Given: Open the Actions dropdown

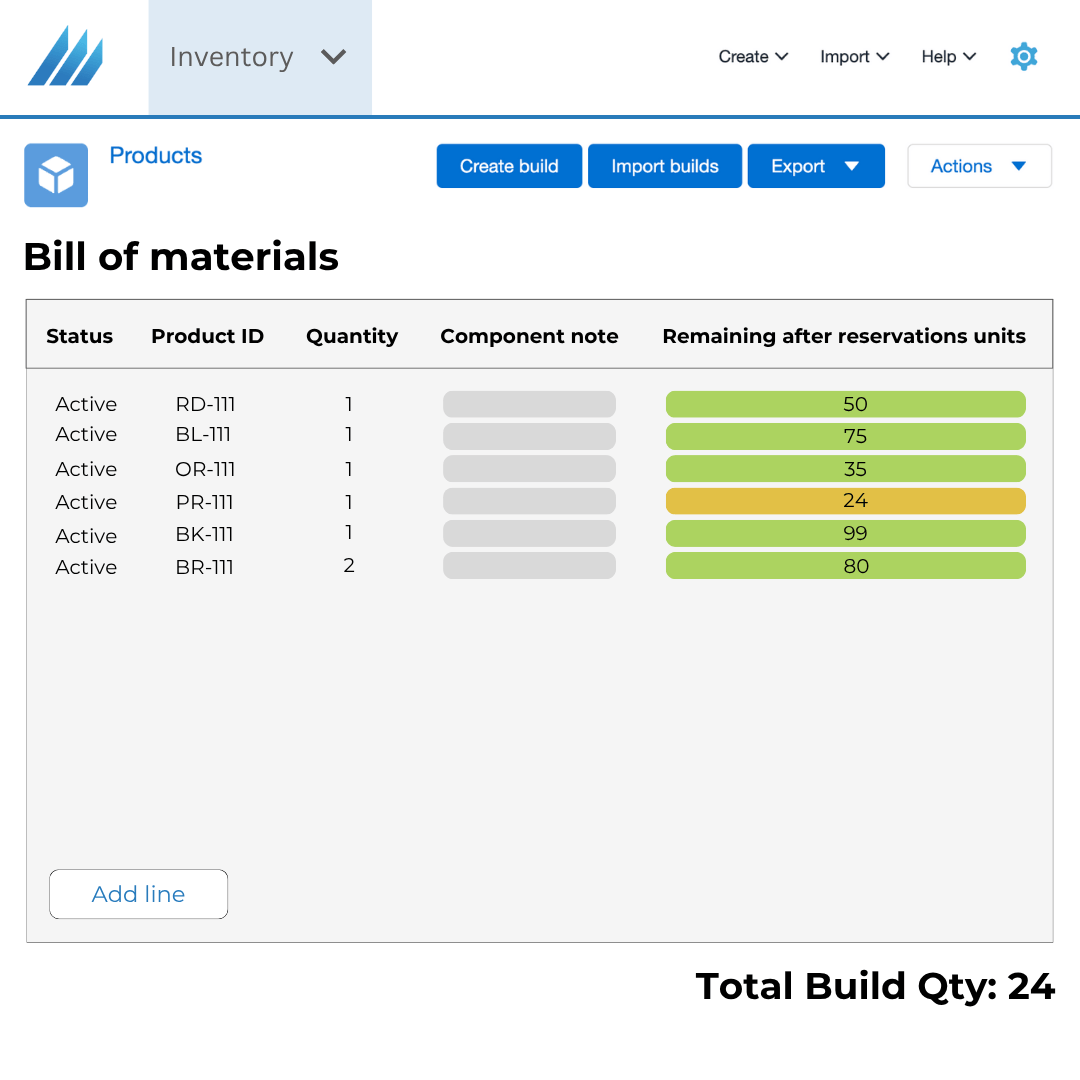Looking at the screenshot, I should click(x=978, y=166).
